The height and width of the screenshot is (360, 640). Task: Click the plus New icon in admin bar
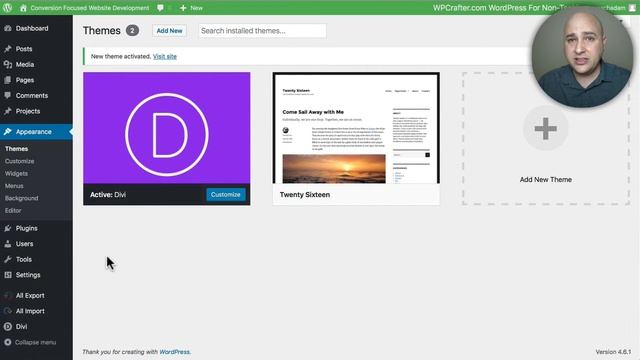[x=183, y=8]
